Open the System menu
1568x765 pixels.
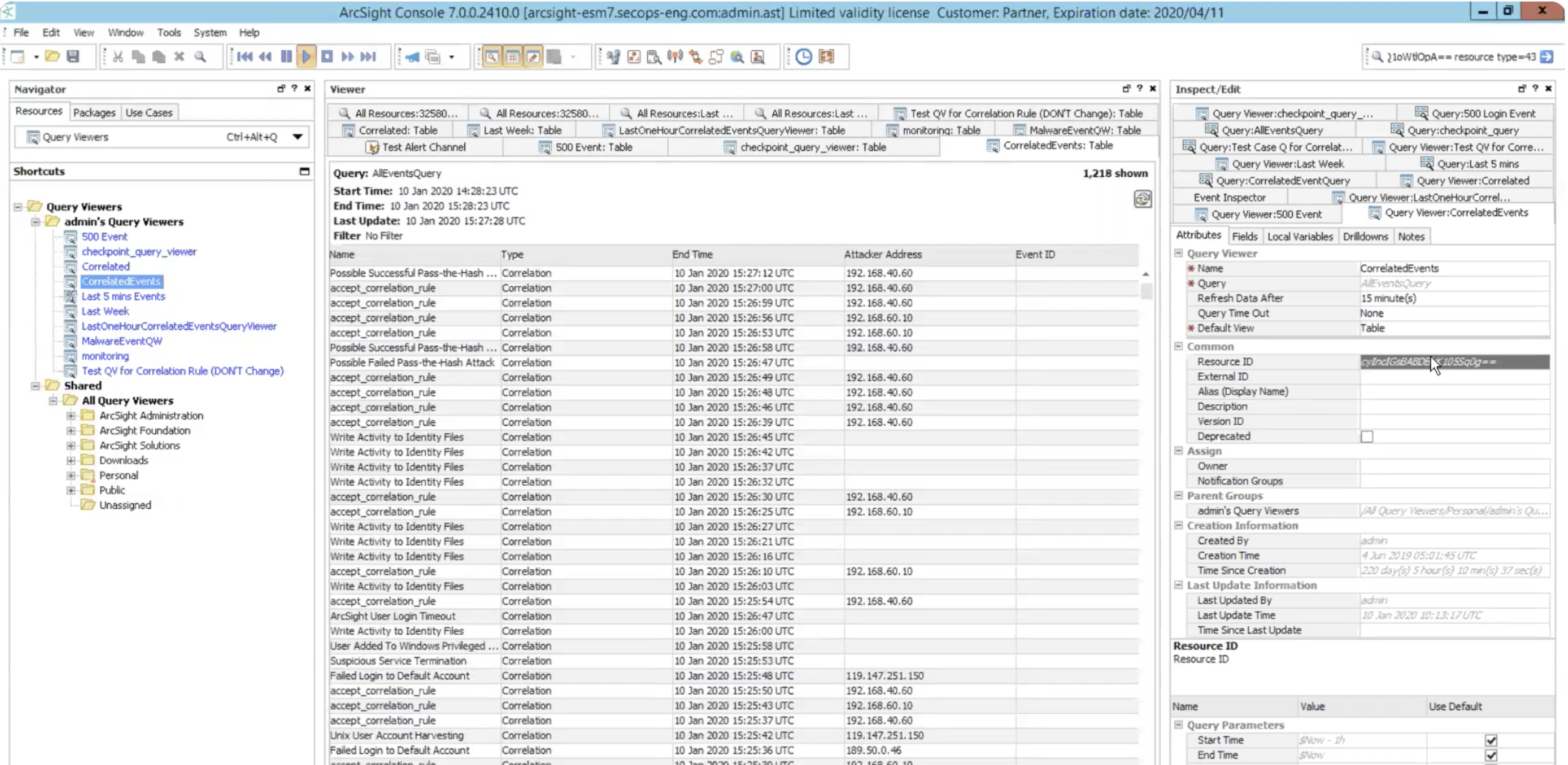click(210, 32)
